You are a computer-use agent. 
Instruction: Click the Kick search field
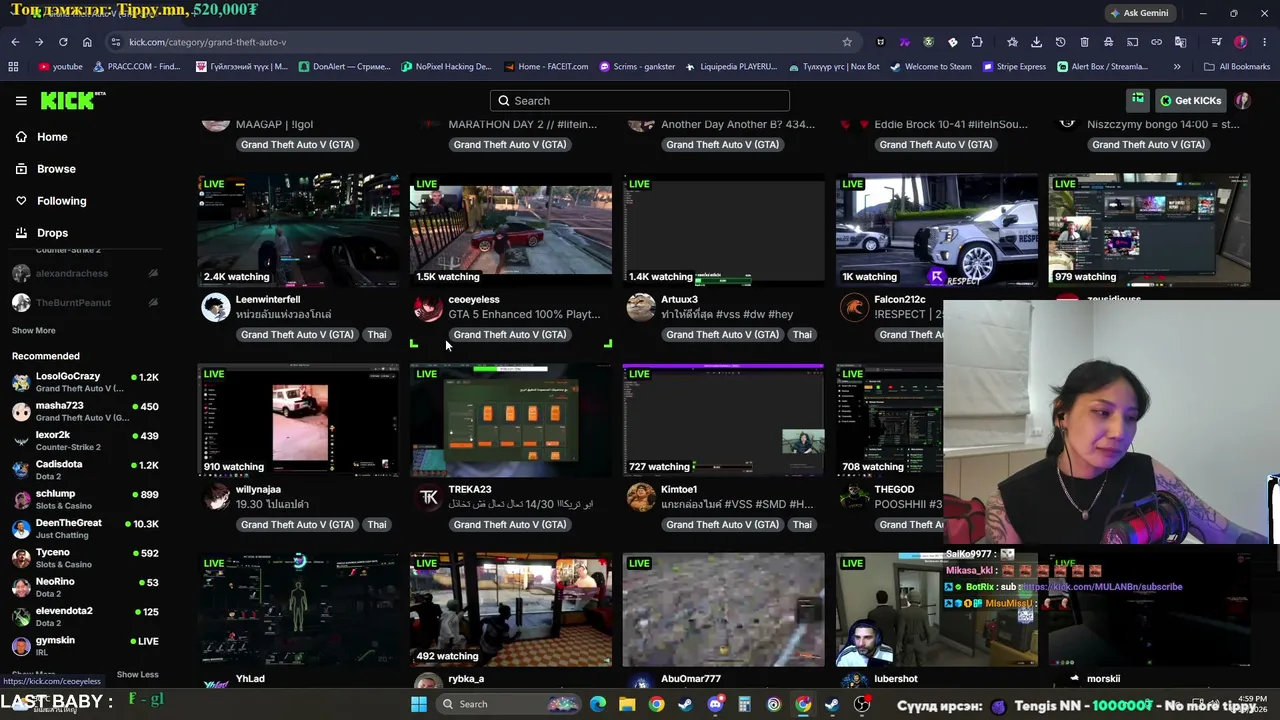[x=640, y=101]
